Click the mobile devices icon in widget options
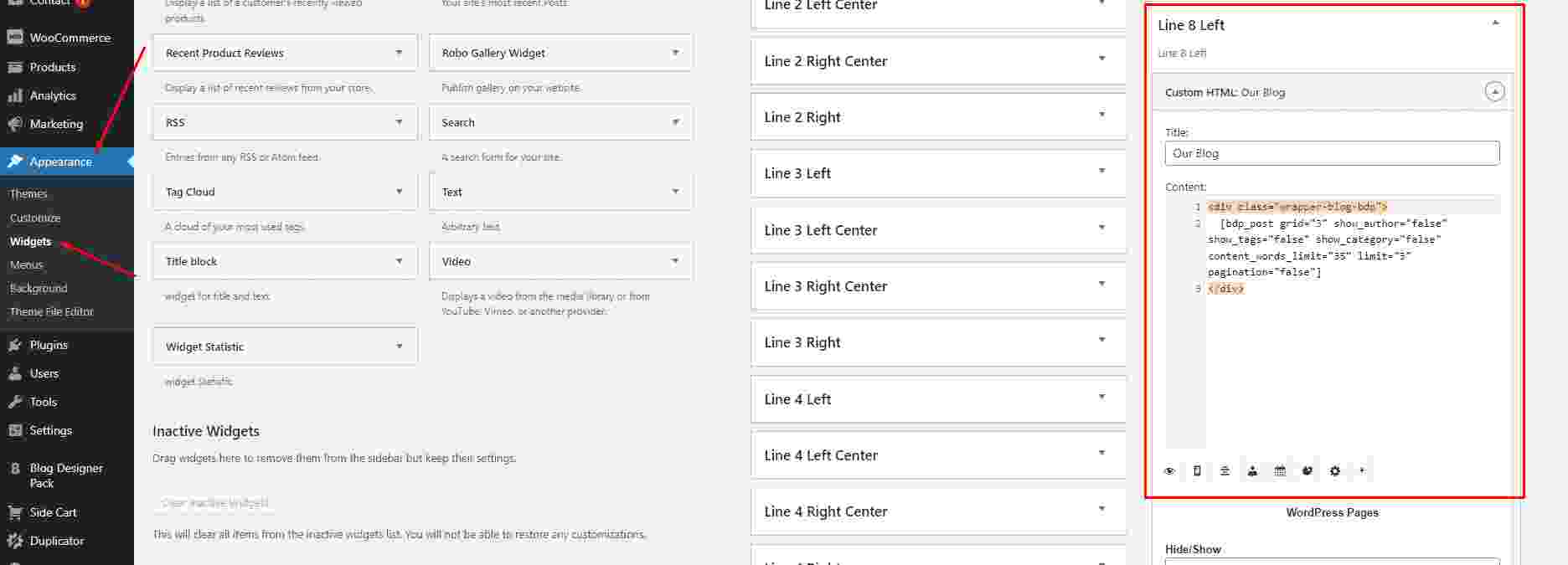The image size is (1568, 565). click(1197, 471)
